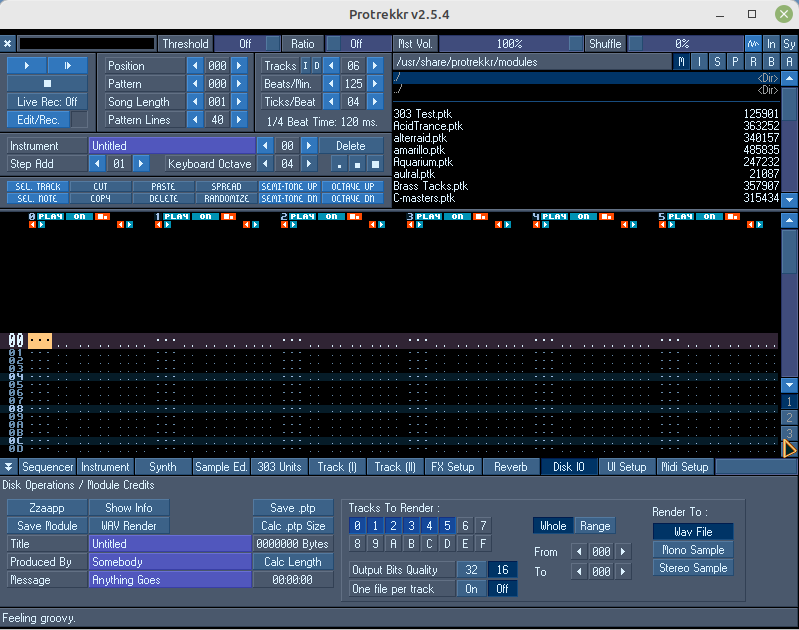Toggle track 5 On mute button

[x=709, y=217]
